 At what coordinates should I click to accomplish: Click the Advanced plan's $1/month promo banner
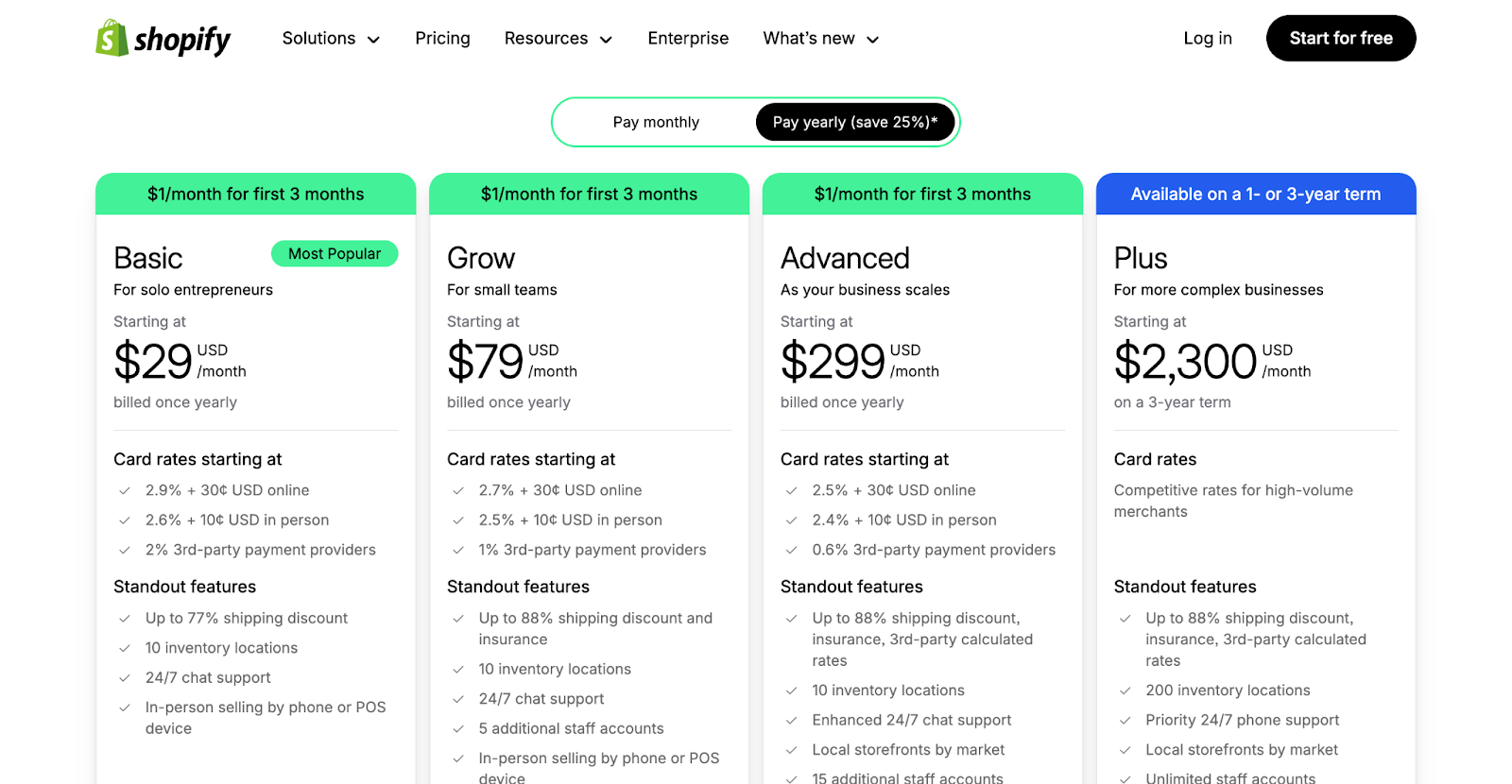(x=922, y=194)
